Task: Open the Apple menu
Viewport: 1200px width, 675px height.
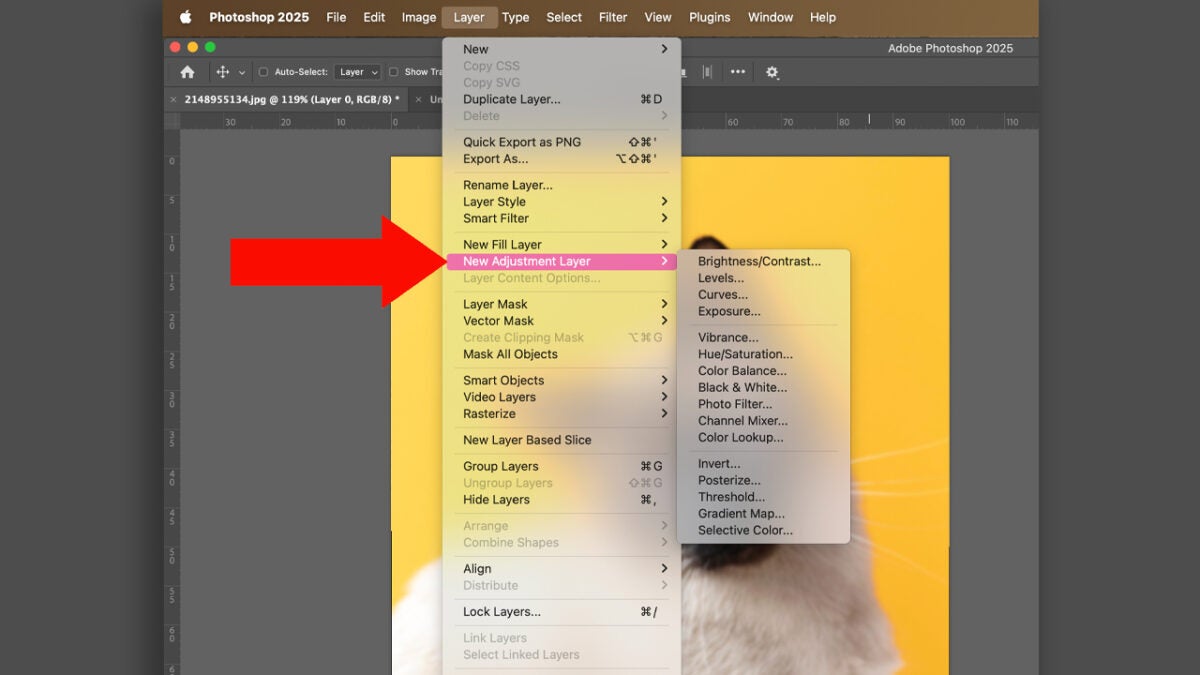Action: (185, 17)
